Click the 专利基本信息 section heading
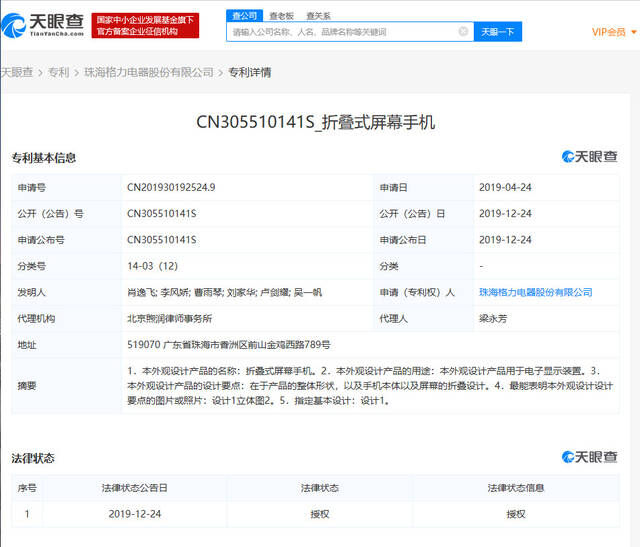This screenshot has height=547, width=640. pos(44,158)
